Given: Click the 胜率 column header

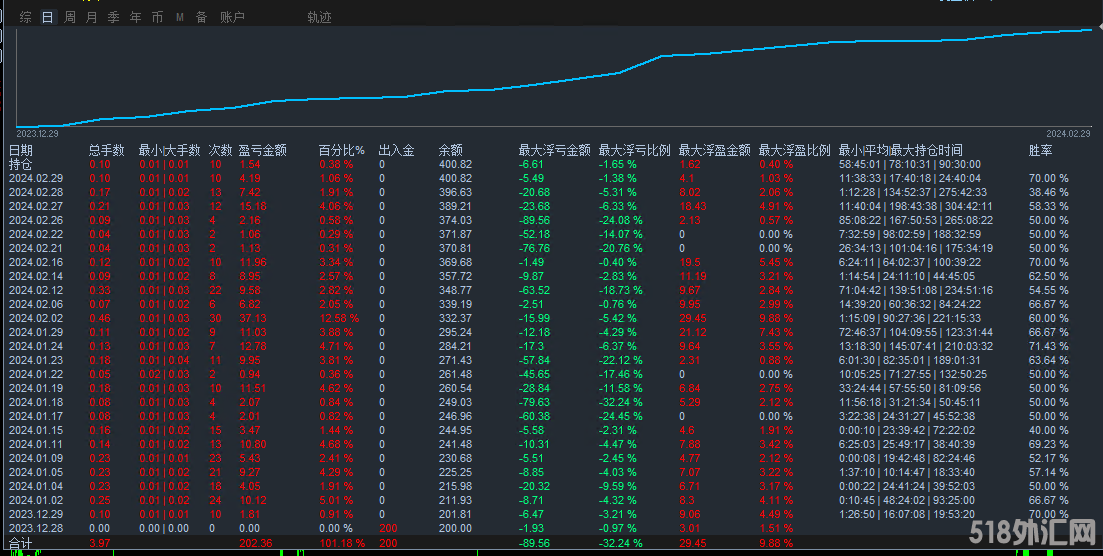Looking at the screenshot, I should [x=1040, y=150].
